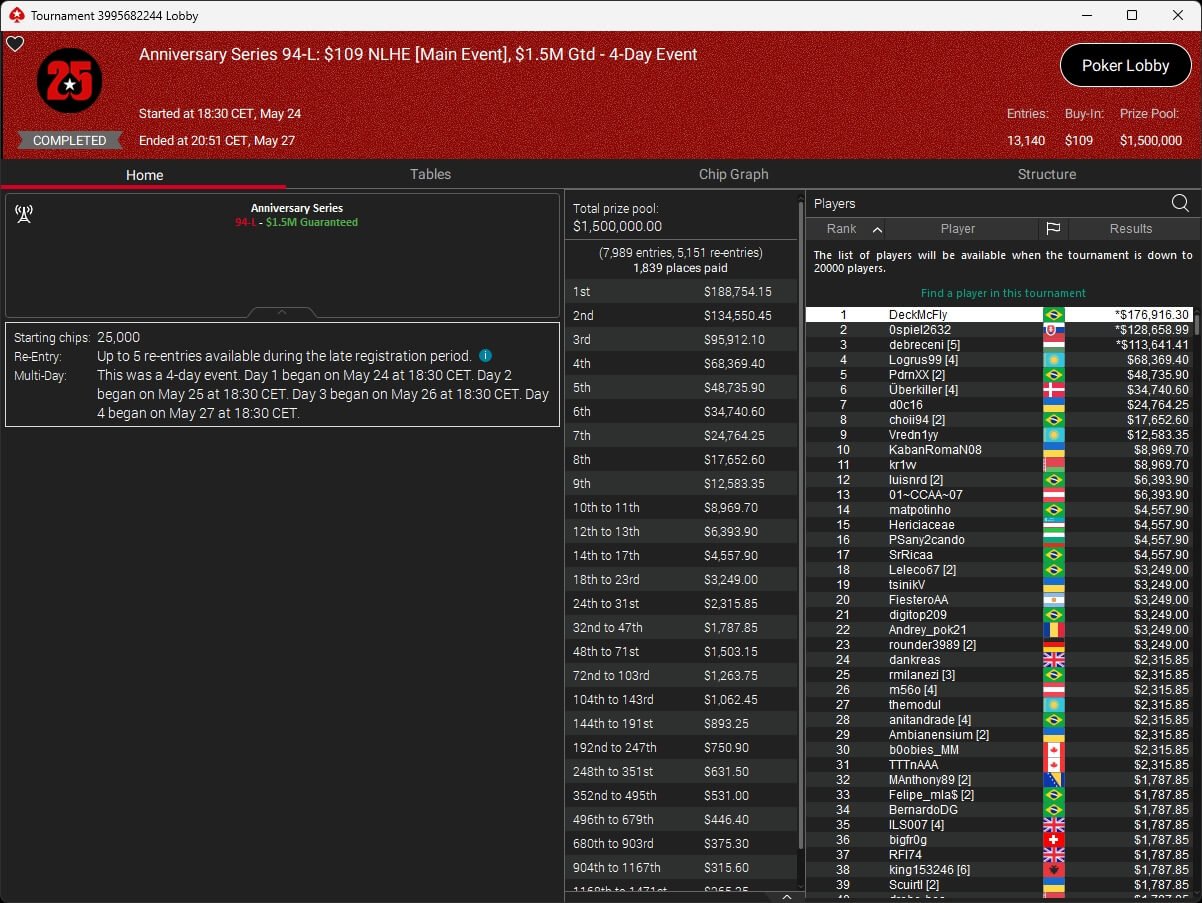Select player themodul
Viewport: 1202px width, 903px height.
tap(999, 705)
